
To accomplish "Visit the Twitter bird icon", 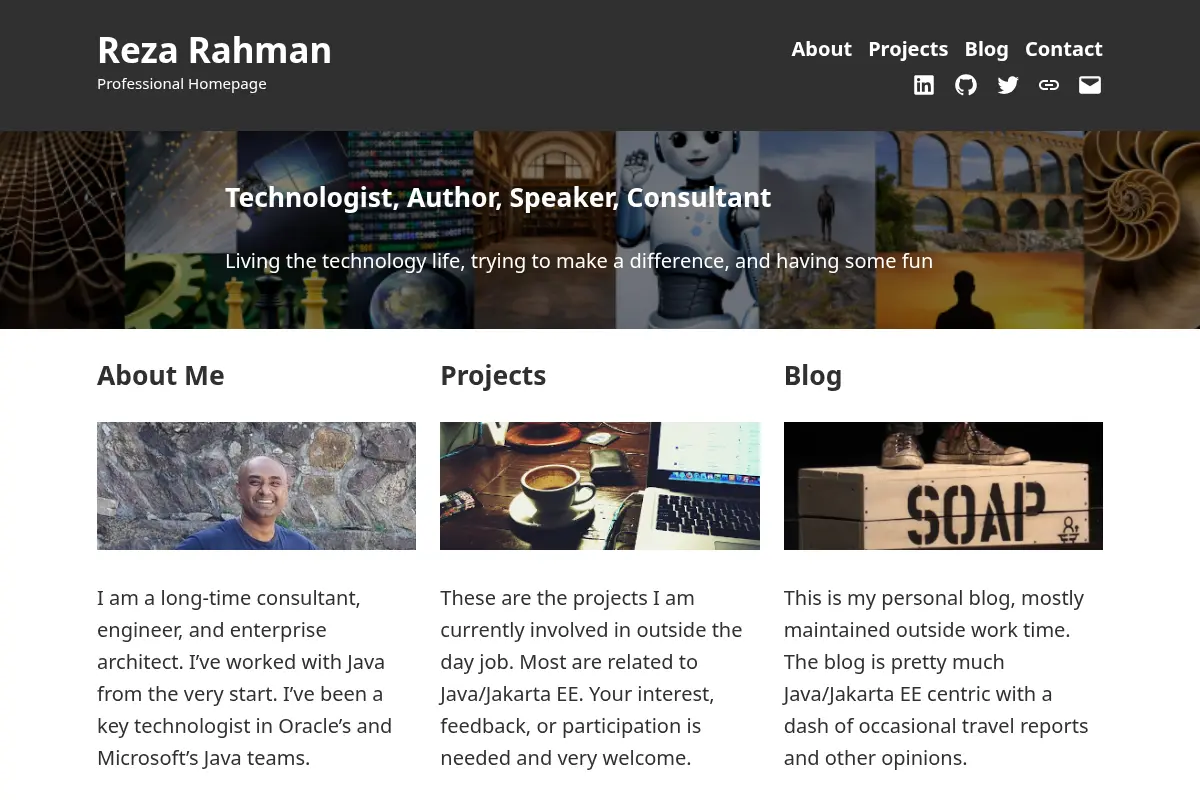I will (1008, 85).
